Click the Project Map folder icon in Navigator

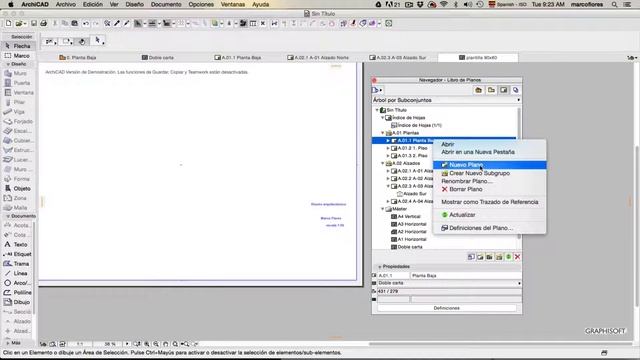pos(478,90)
